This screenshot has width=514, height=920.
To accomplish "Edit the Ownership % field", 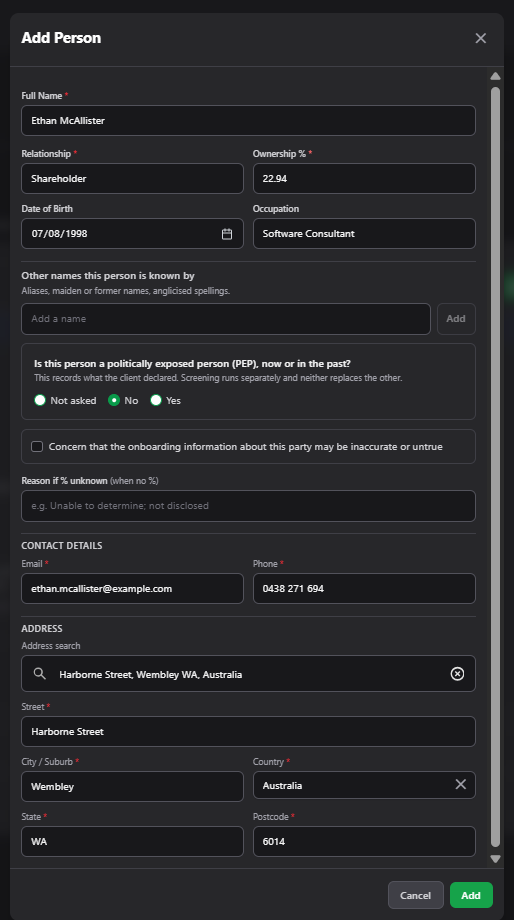I will tap(364, 178).
